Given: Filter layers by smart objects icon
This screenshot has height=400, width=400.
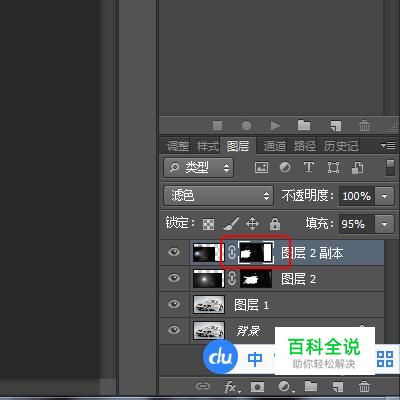Looking at the screenshot, I should [x=357, y=168].
